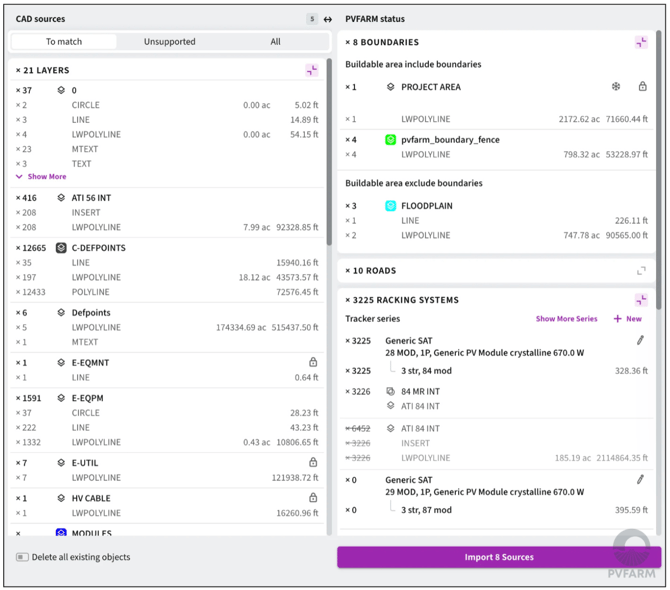Click the POLYLINE row with 72576.45 ft

pos(167,292)
